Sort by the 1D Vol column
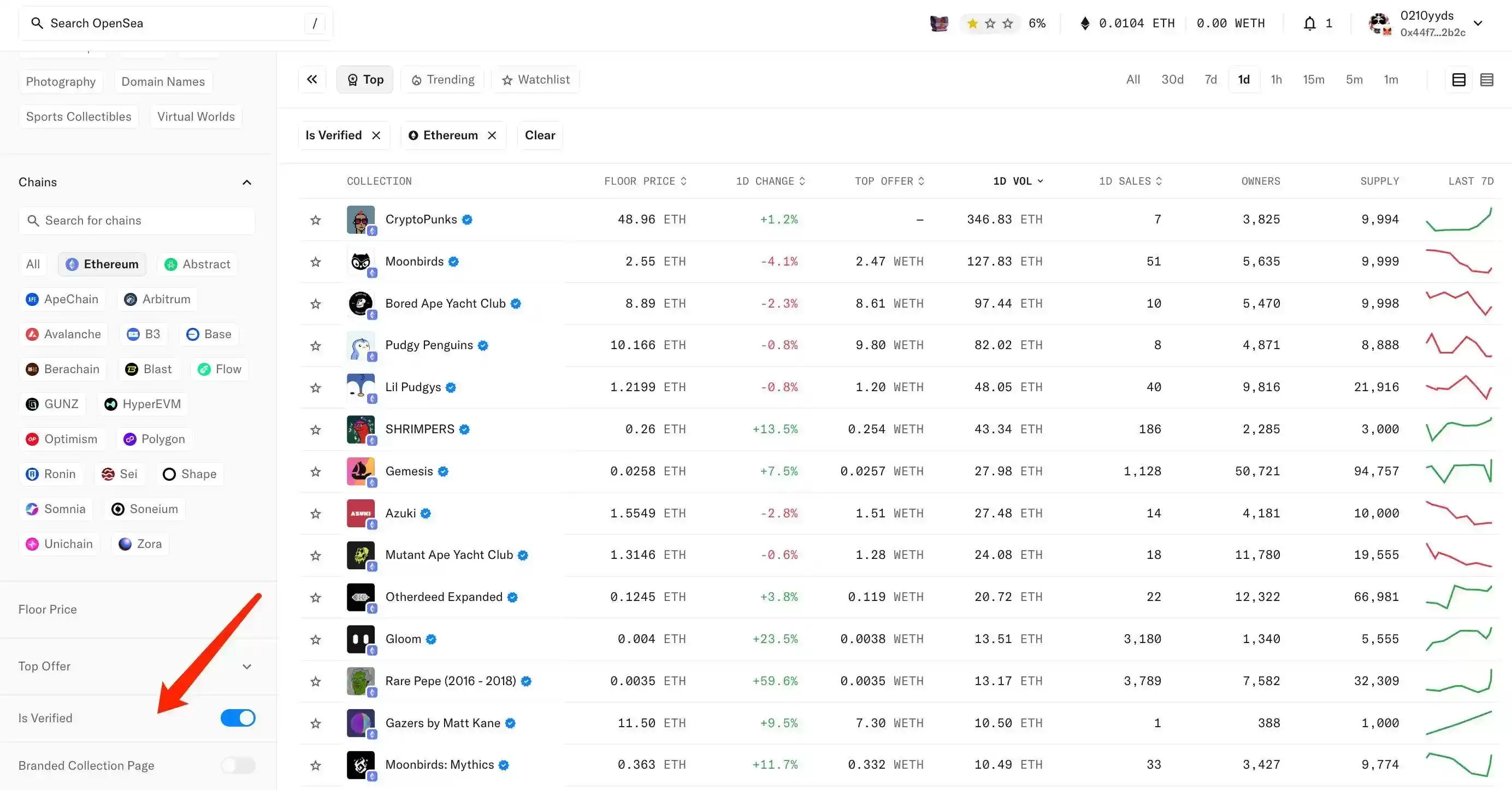Screen dimensions: 1512x790 1018,181
